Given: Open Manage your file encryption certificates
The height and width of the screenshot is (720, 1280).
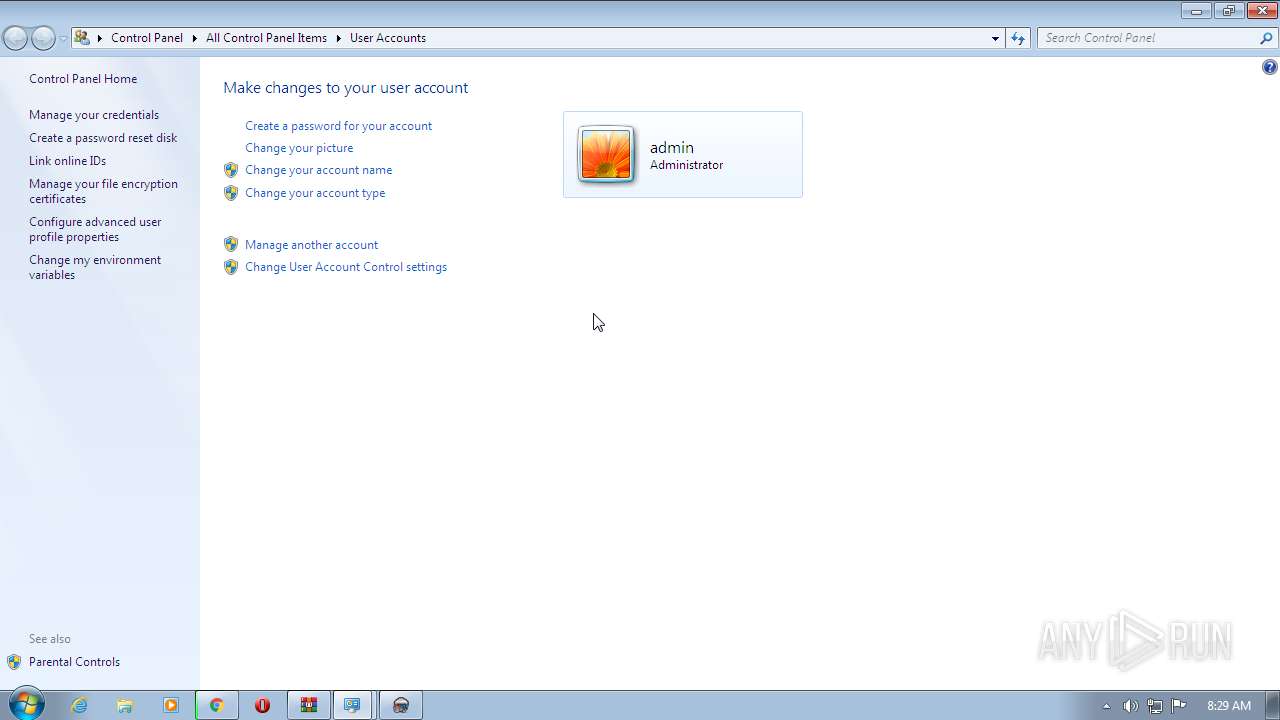Looking at the screenshot, I should pyautogui.click(x=103, y=191).
